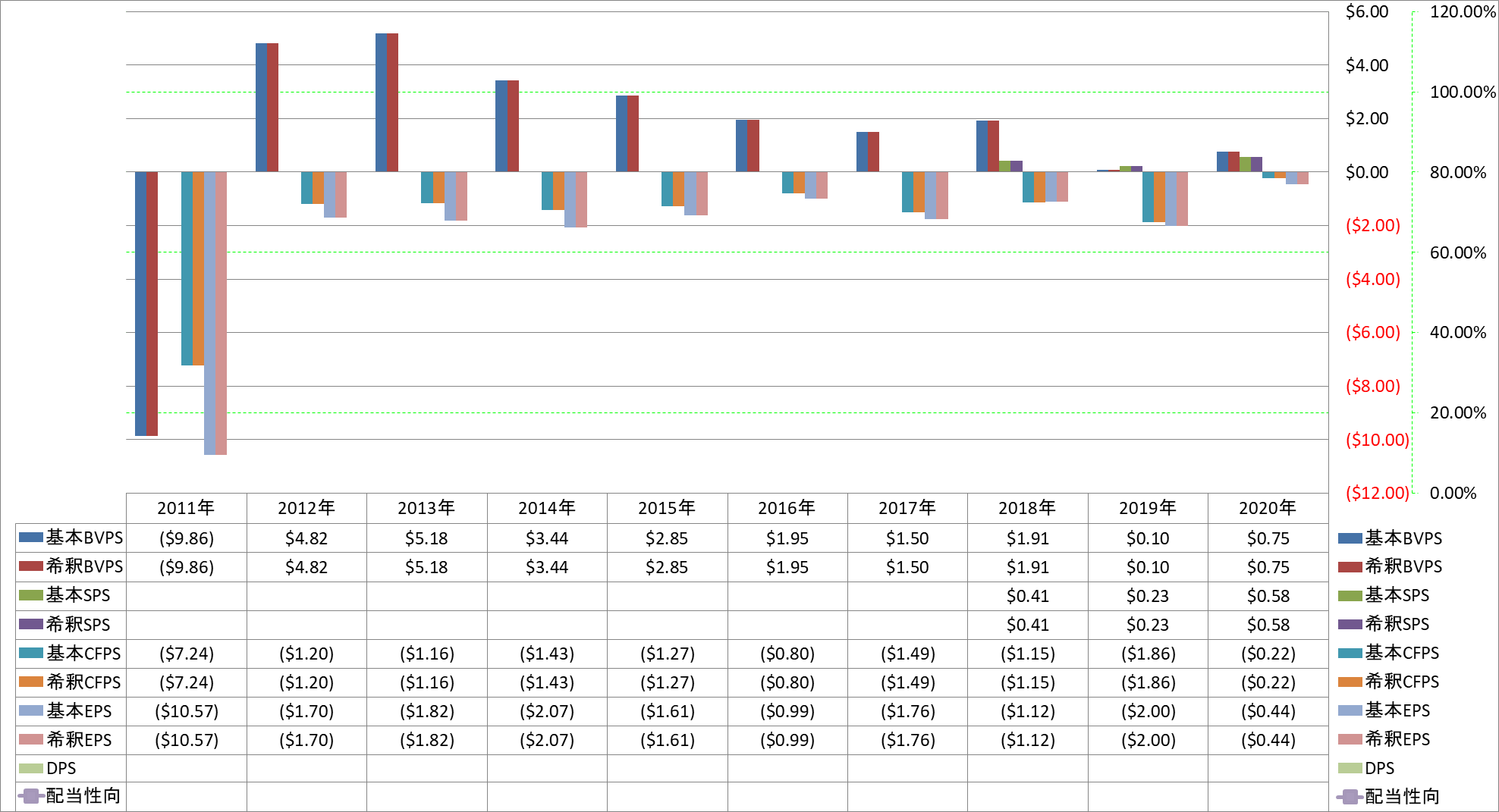Click the 120.00% secondary axis label
1499x812 pixels.
1463,11
